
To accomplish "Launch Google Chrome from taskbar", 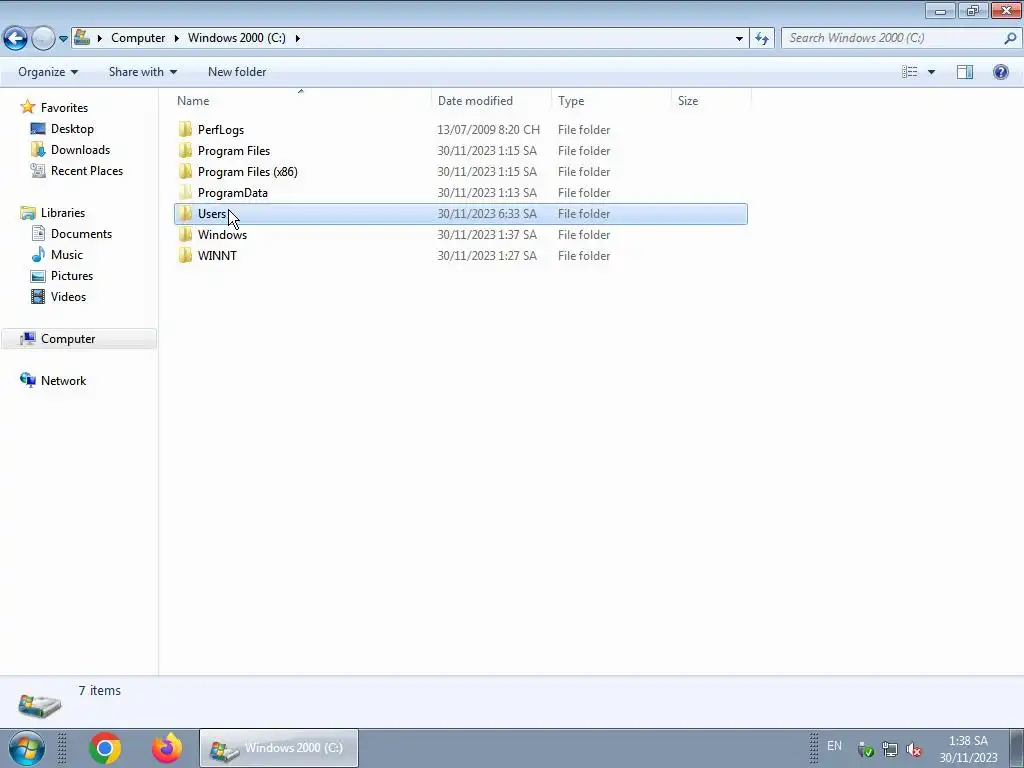I will click(x=105, y=748).
